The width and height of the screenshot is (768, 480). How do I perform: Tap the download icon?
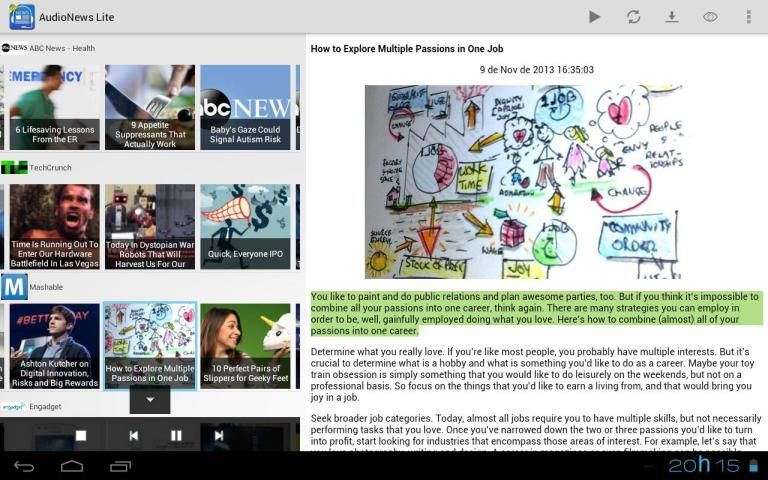(x=672, y=17)
